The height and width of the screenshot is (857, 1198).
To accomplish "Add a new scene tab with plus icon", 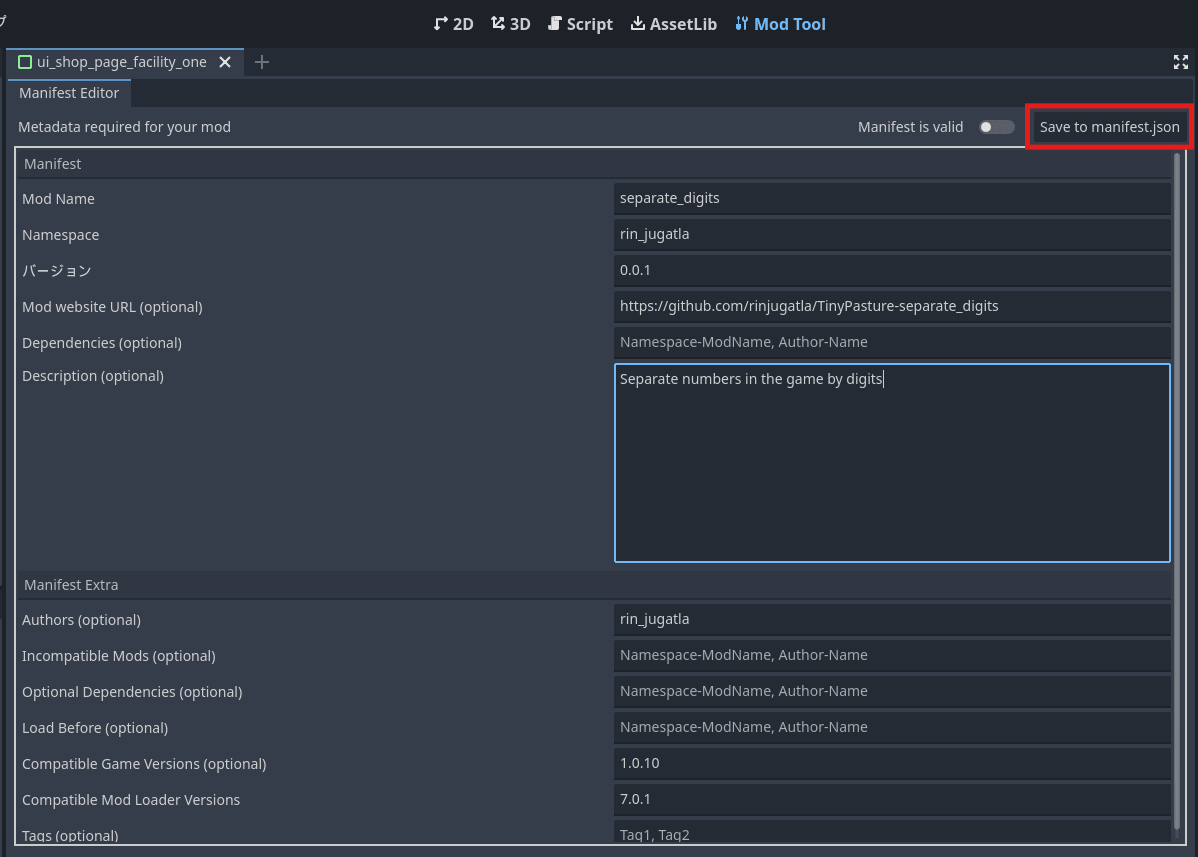I will (261, 62).
